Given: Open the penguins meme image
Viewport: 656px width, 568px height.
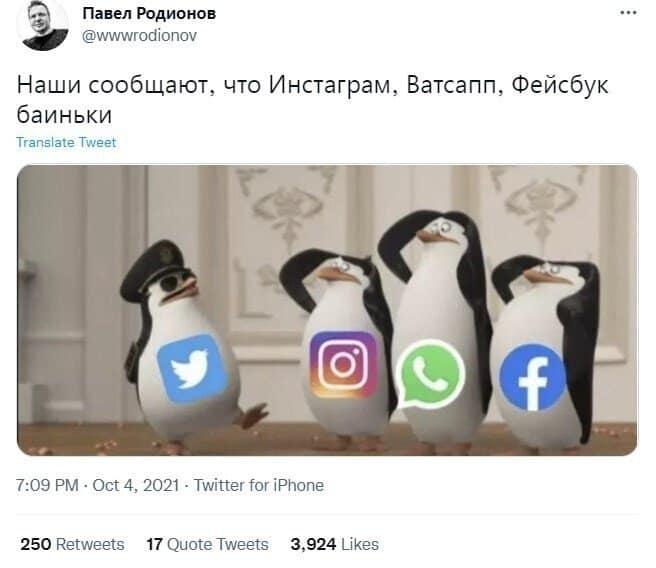Looking at the screenshot, I should (x=327, y=310).
